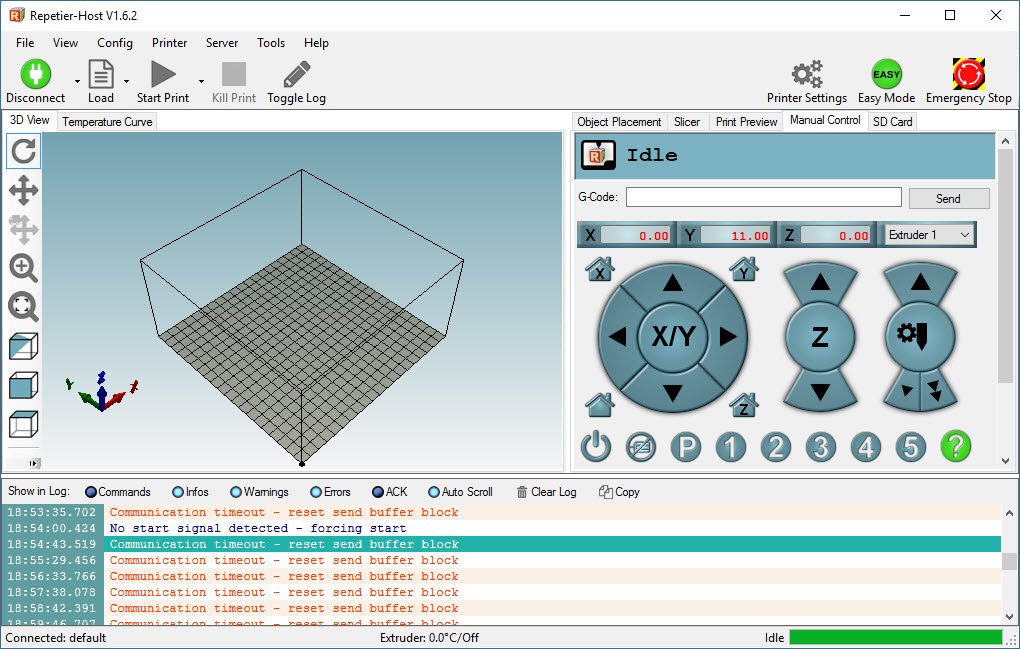Switch to front view cube icon
This screenshot has height=649, width=1020.
point(23,385)
